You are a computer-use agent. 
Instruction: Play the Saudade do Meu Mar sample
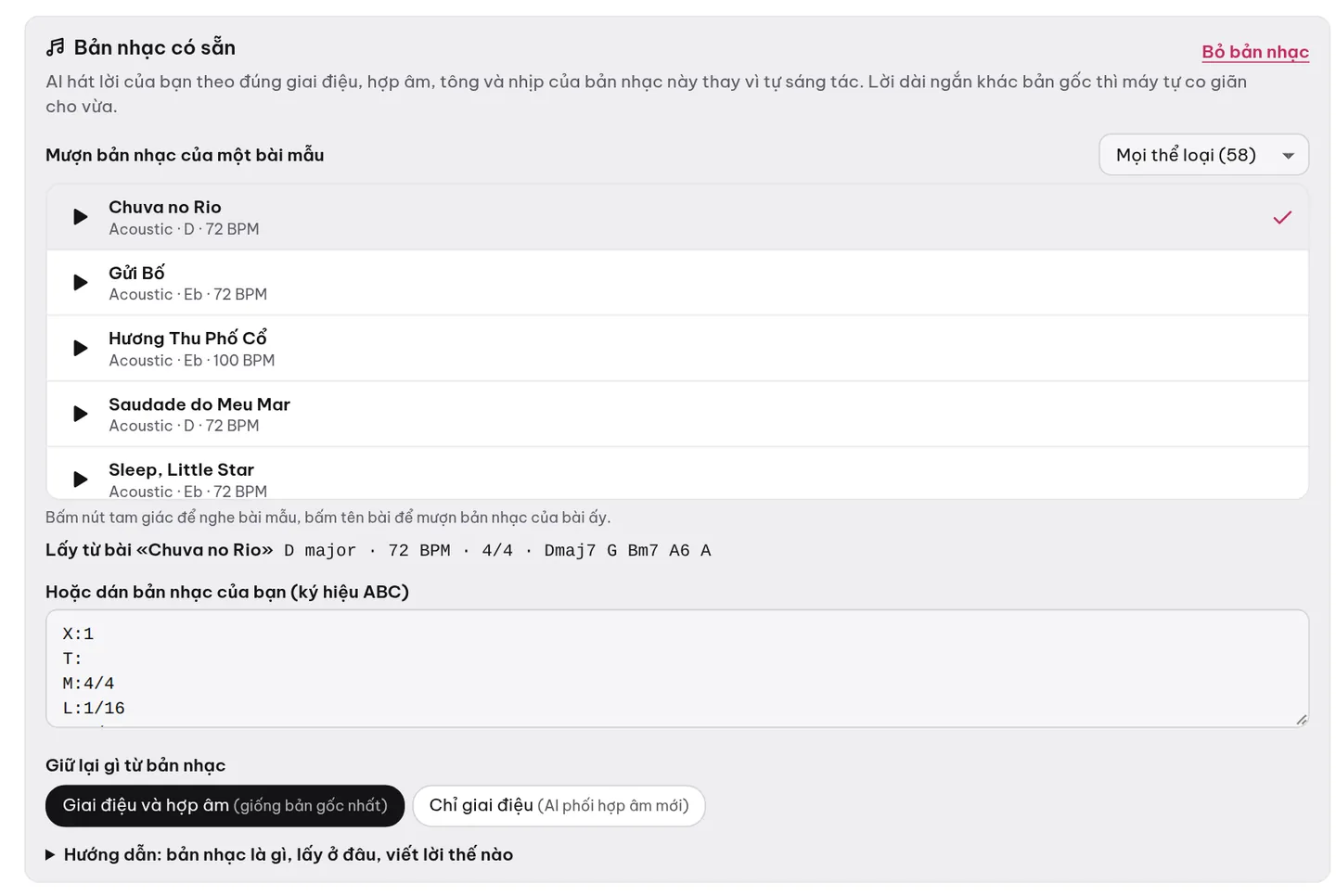(81, 414)
